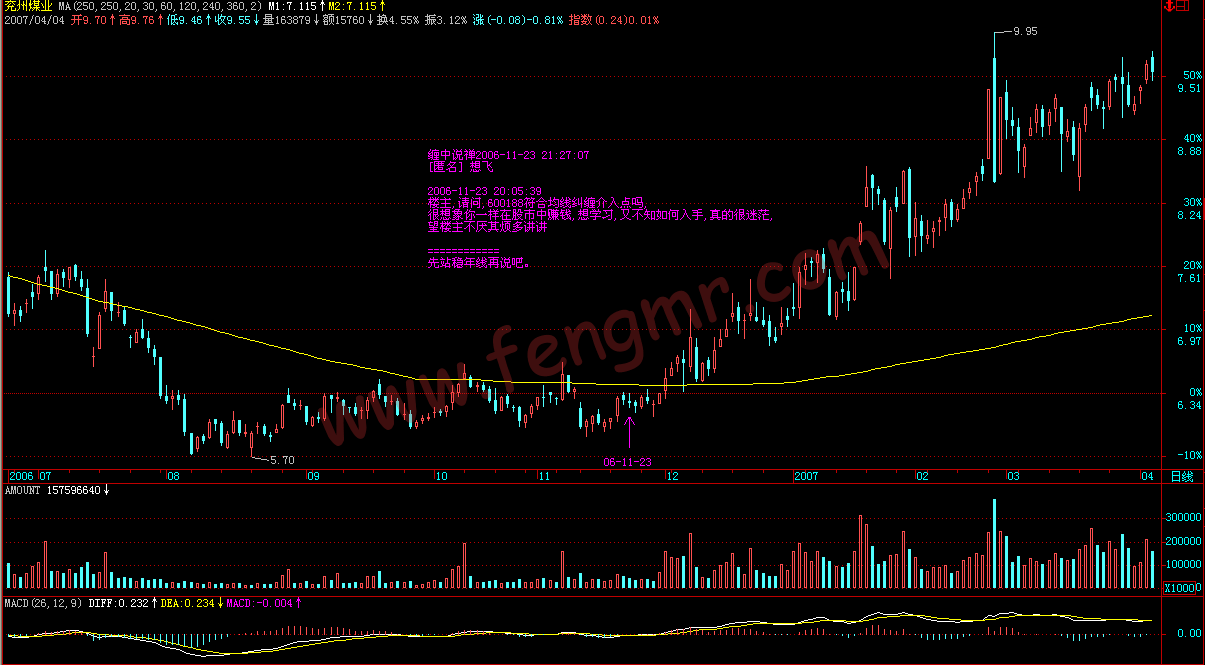
Task: Click the 先站稳年线再说吧 reply text
Action: click(x=478, y=264)
